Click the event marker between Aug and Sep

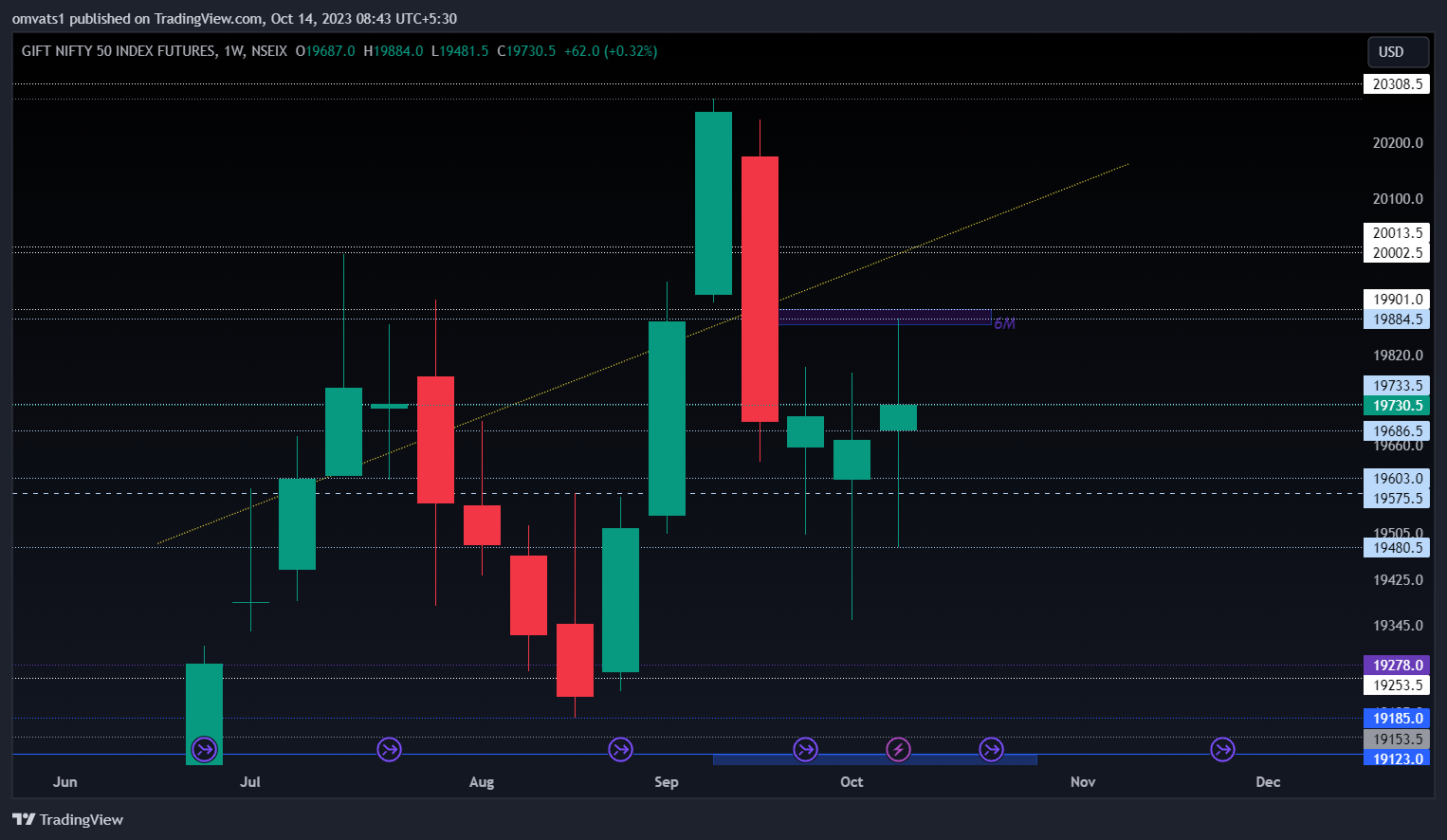coord(620,750)
